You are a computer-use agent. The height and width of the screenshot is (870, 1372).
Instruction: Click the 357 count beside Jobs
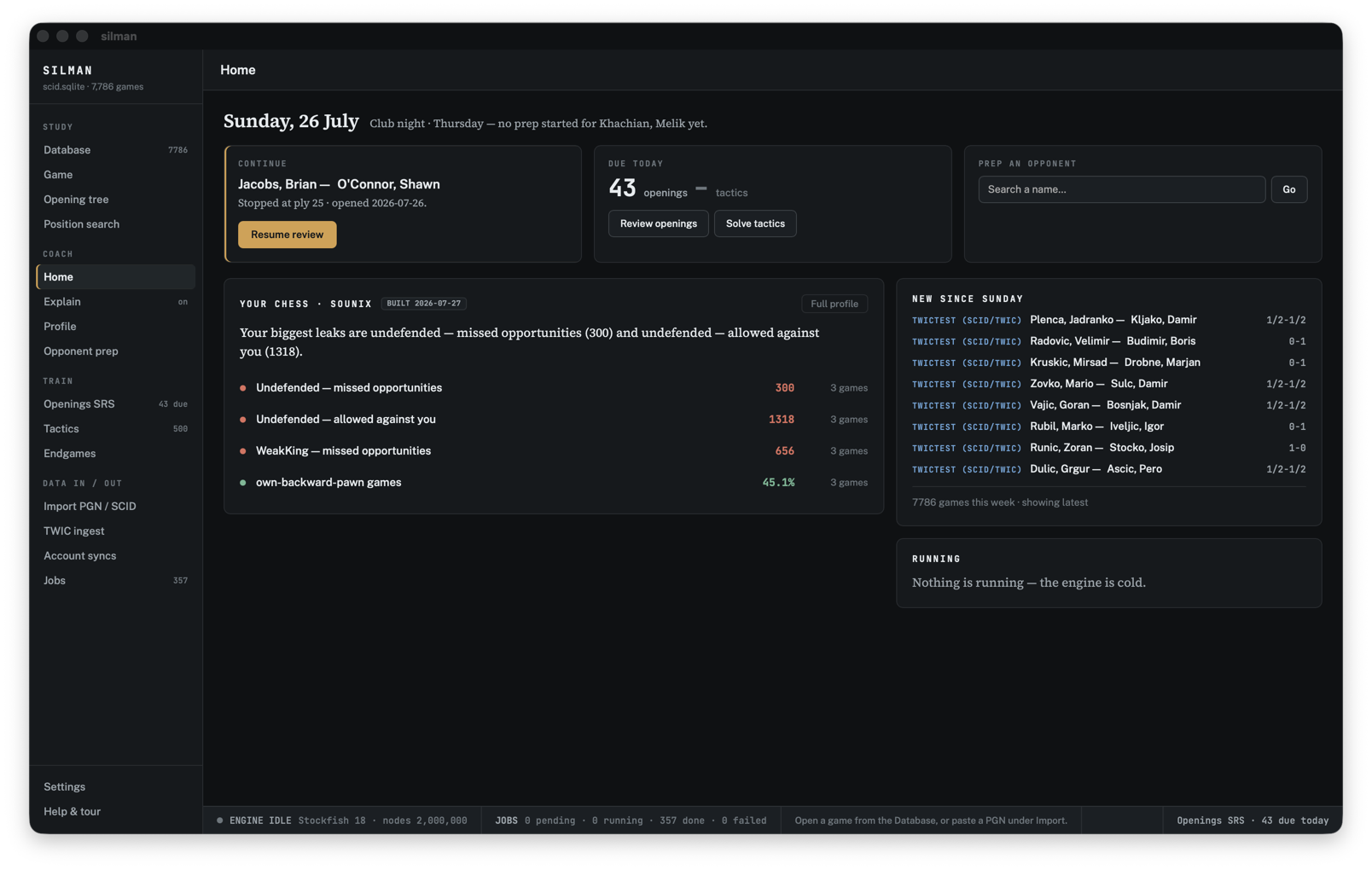(180, 581)
